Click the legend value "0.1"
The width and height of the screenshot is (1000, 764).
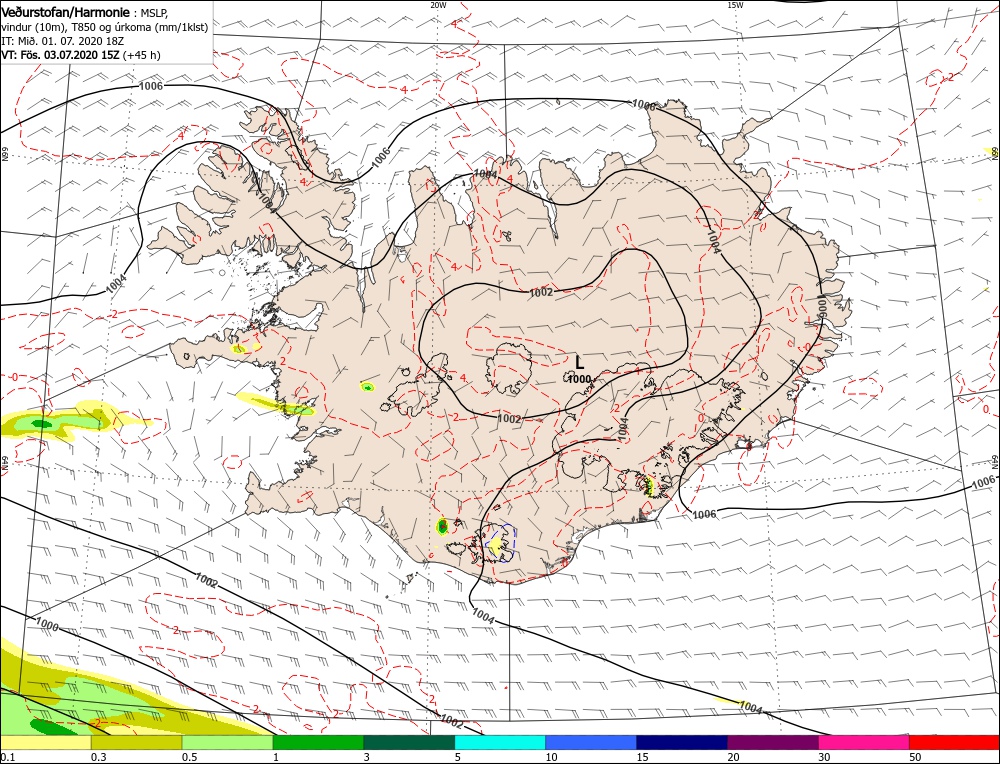(x=7, y=757)
